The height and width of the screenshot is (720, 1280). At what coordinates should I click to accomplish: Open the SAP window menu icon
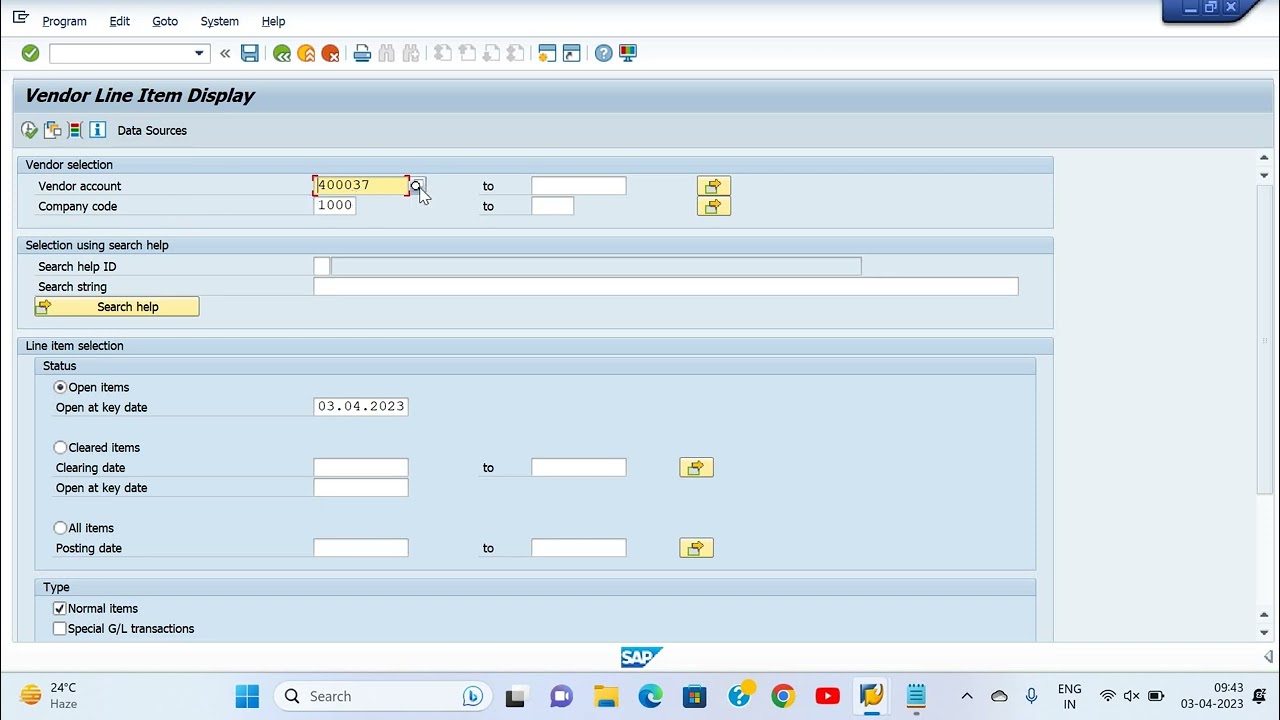click(x=20, y=18)
